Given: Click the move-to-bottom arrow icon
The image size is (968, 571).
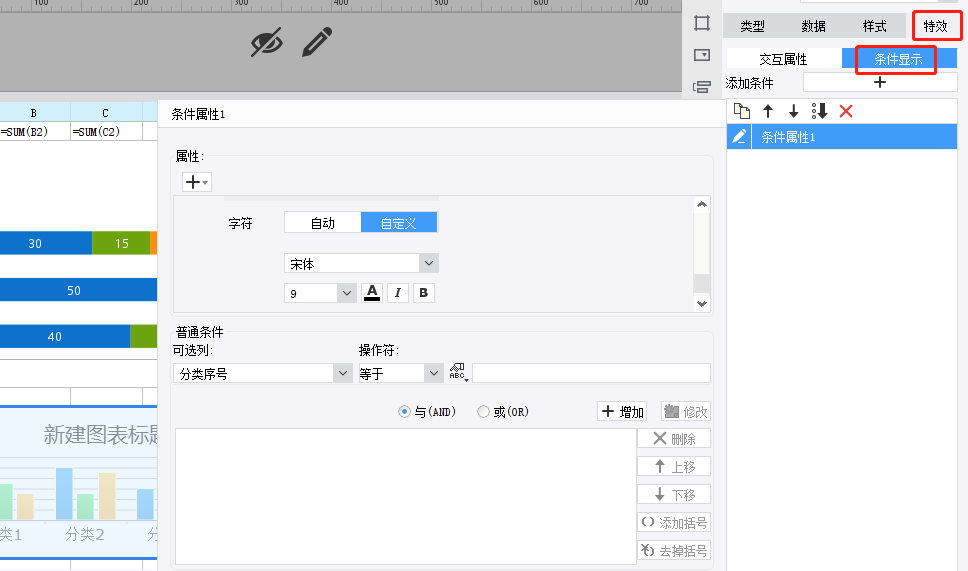Looking at the screenshot, I should [819, 111].
